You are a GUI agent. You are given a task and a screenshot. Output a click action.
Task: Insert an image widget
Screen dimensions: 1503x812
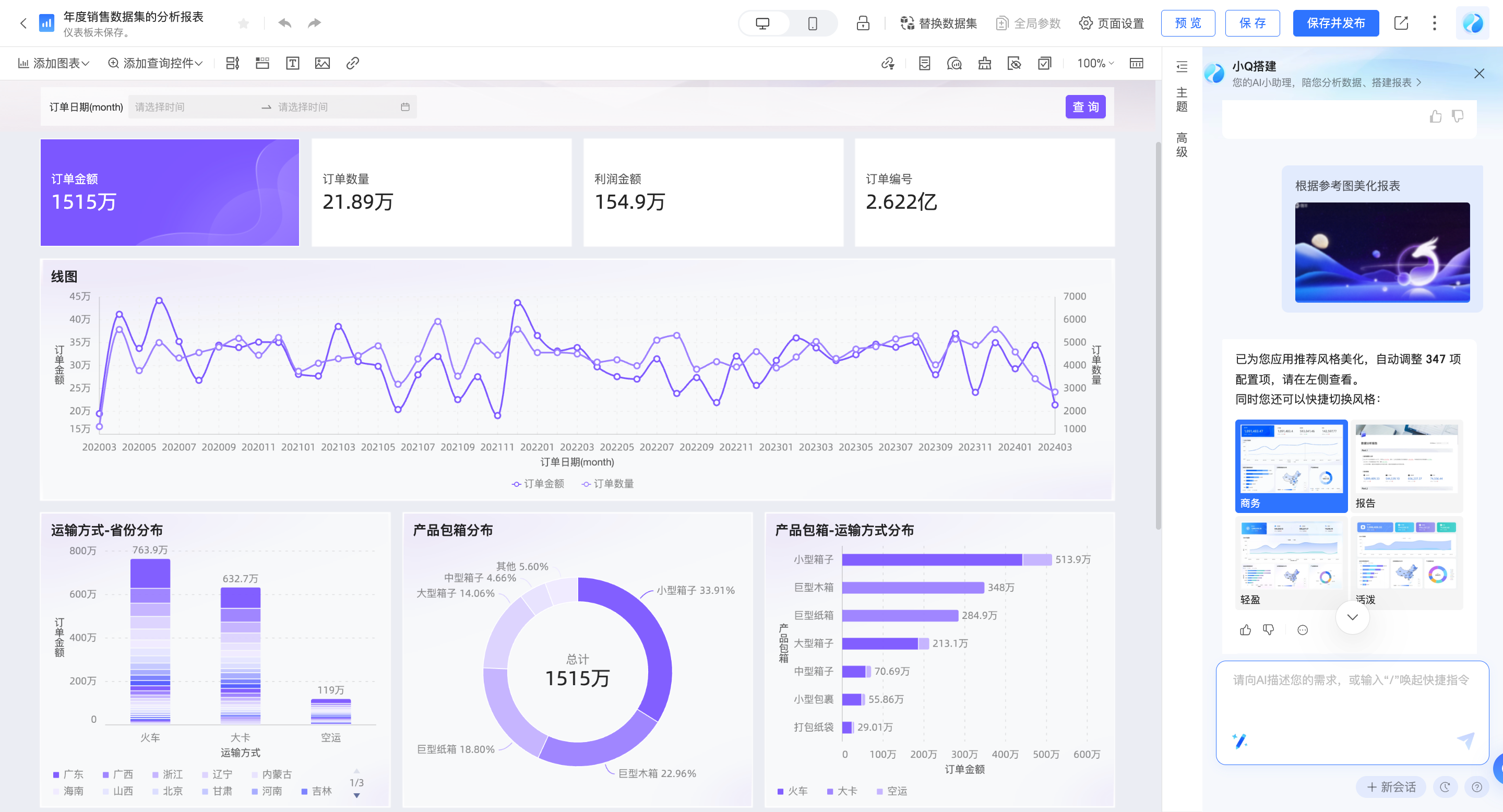click(x=322, y=63)
